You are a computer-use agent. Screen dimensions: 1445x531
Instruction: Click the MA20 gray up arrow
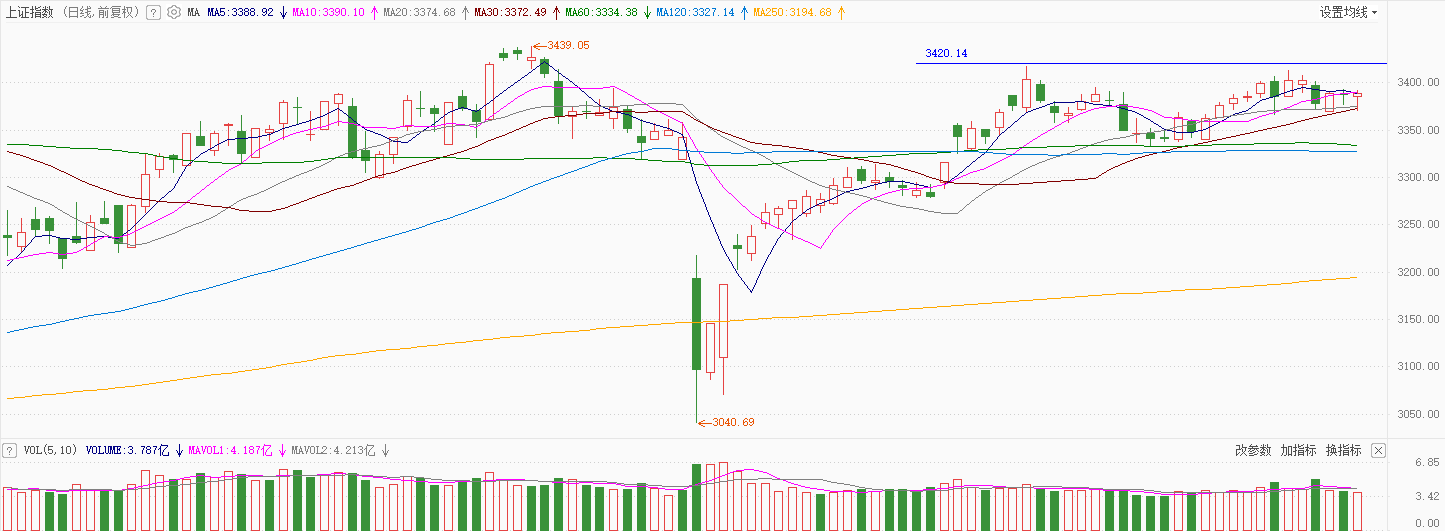pyautogui.click(x=465, y=13)
